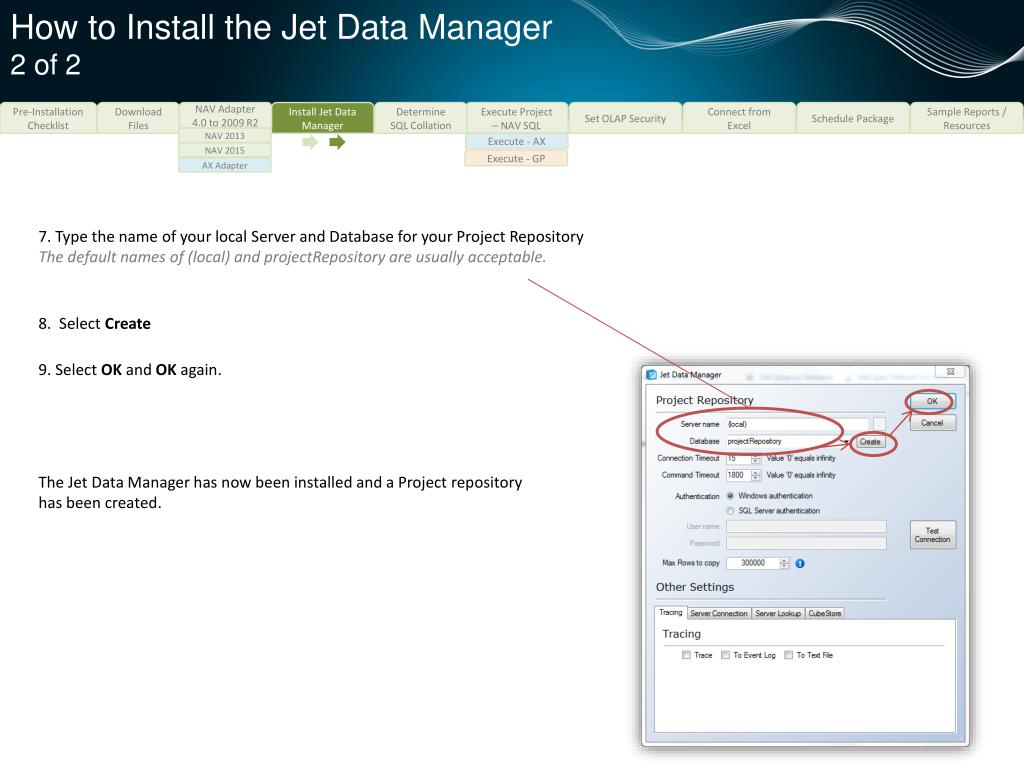Click the Cancel button
This screenshot has height=768, width=1024.
click(932, 423)
